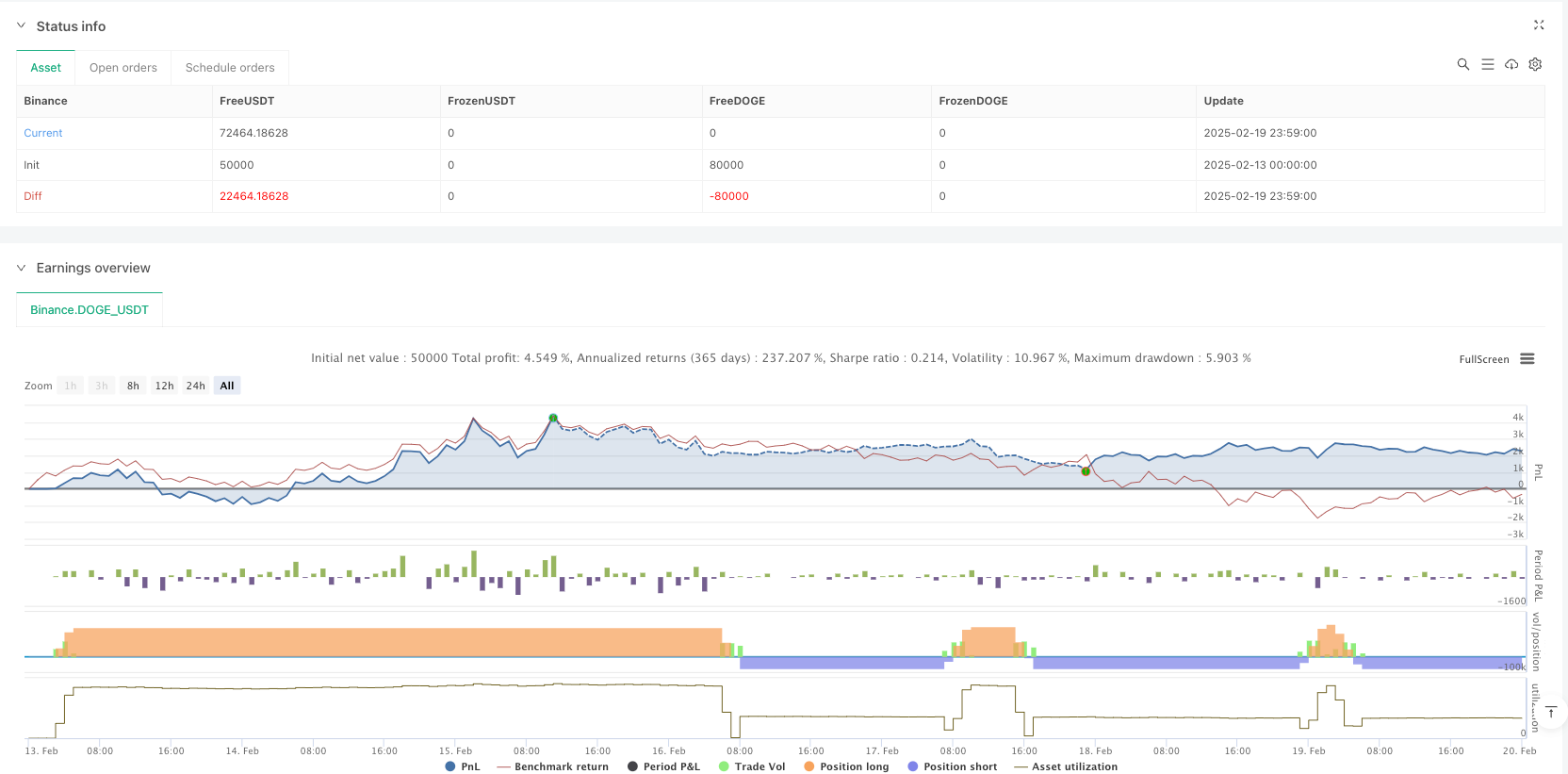
Task: Click the FullScreen chart button
Action: coord(1483,359)
